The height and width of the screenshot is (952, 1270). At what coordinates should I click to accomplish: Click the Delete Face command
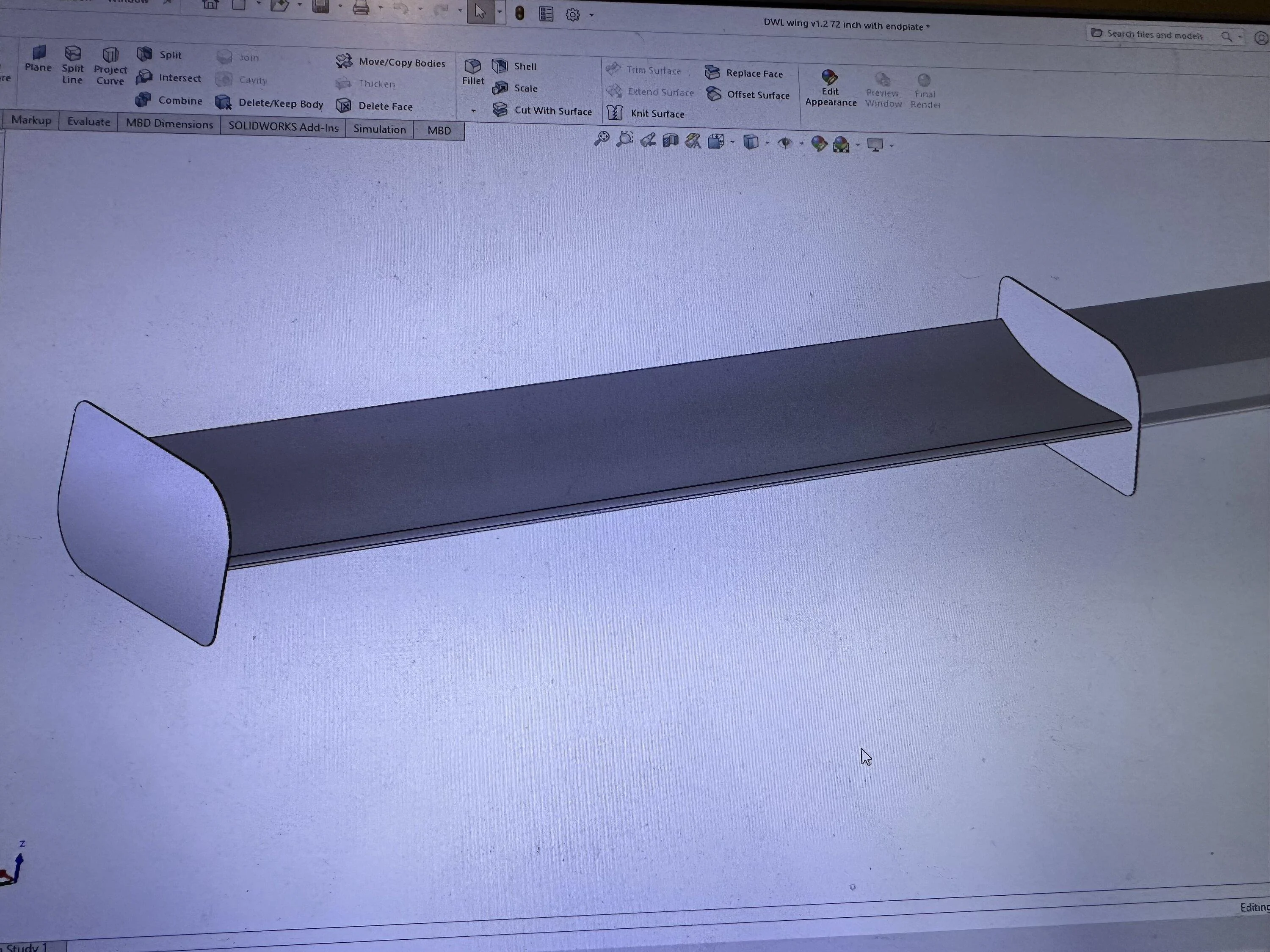tap(374, 106)
